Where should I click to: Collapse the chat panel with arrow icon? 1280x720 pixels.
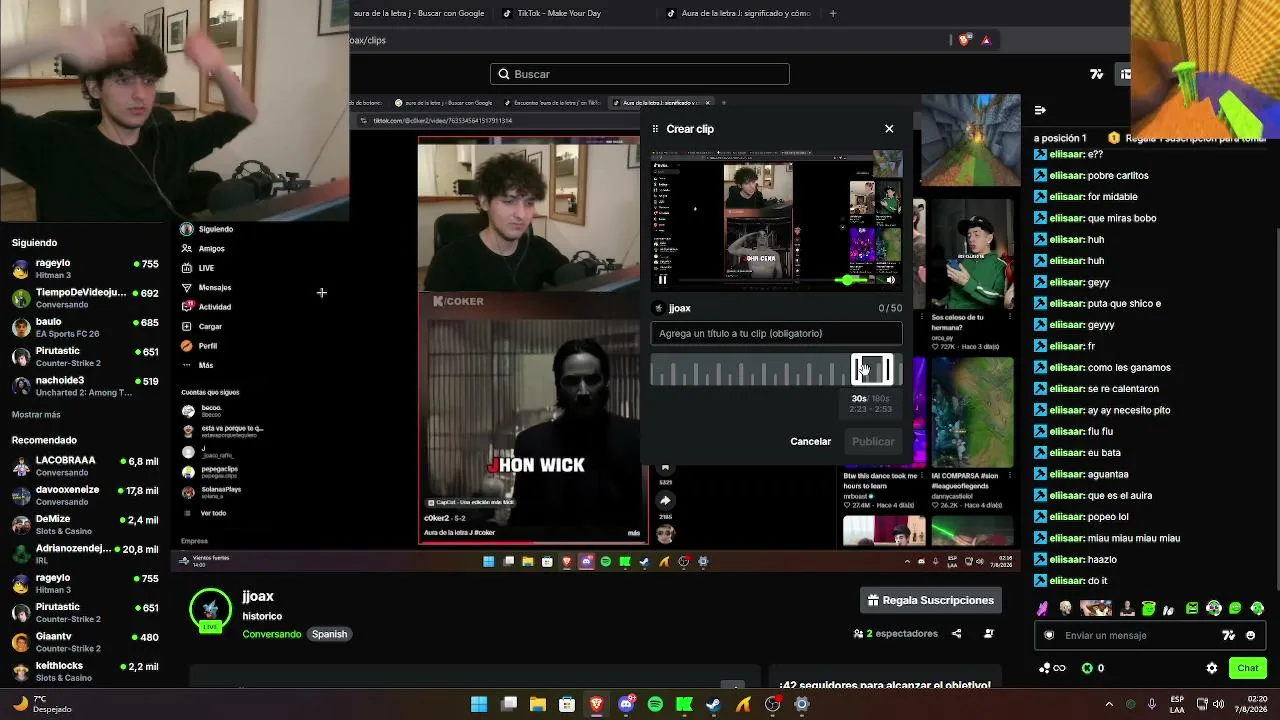[x=1040, y=110]
